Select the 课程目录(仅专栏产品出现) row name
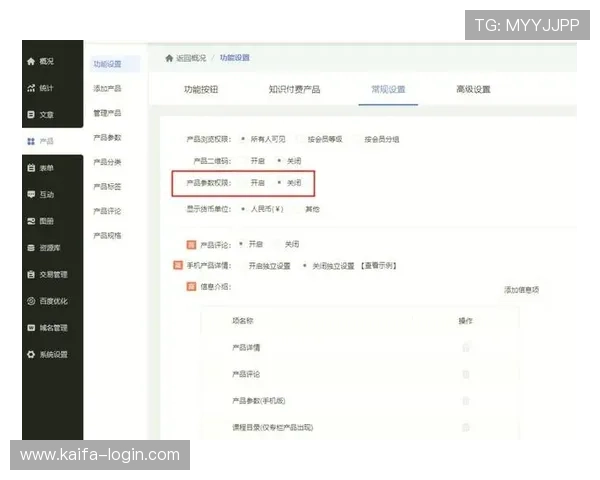Screen dimensions: 600x480 (272, 427)
